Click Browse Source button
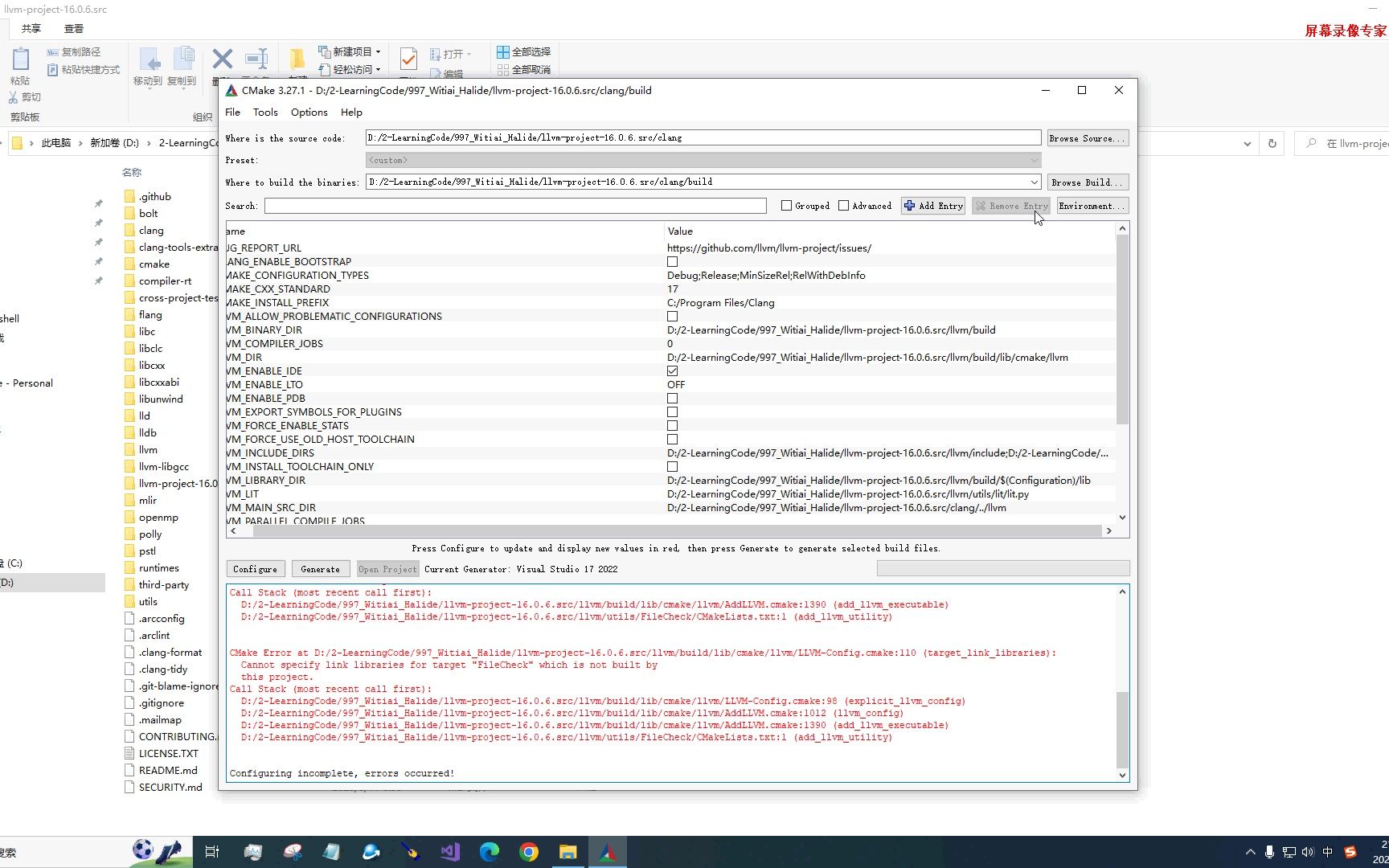Viewport: 1389px width, 868px height. tap(1088, 138)
